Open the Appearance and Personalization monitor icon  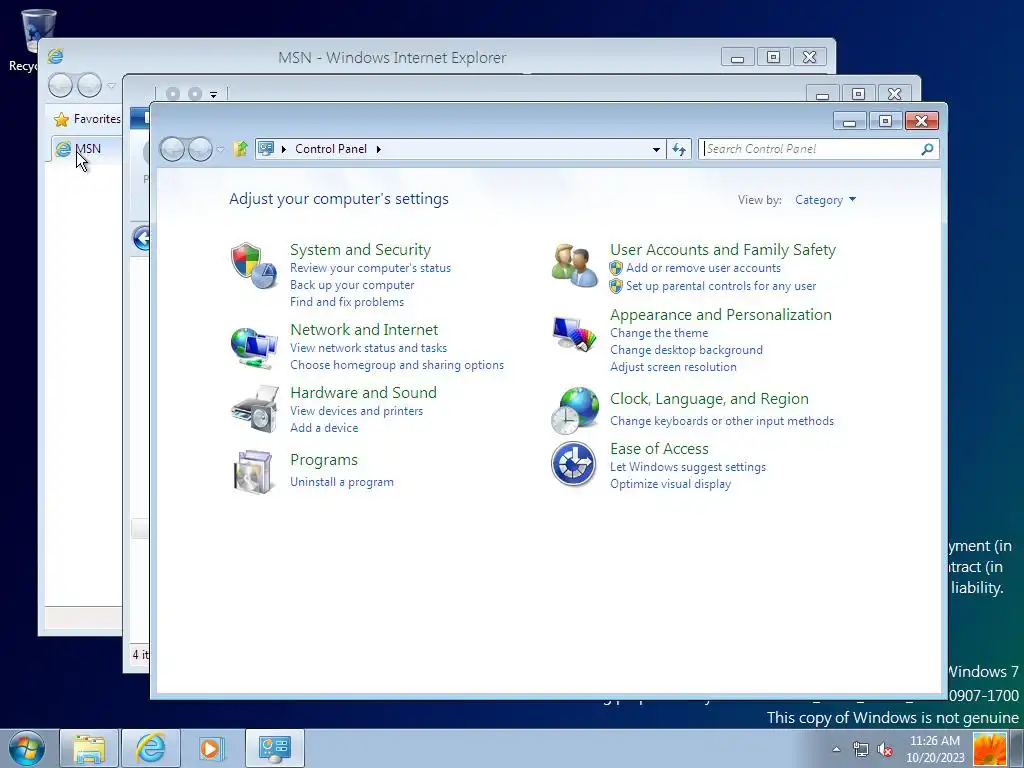pyautogui.click(x=574, y=334)
